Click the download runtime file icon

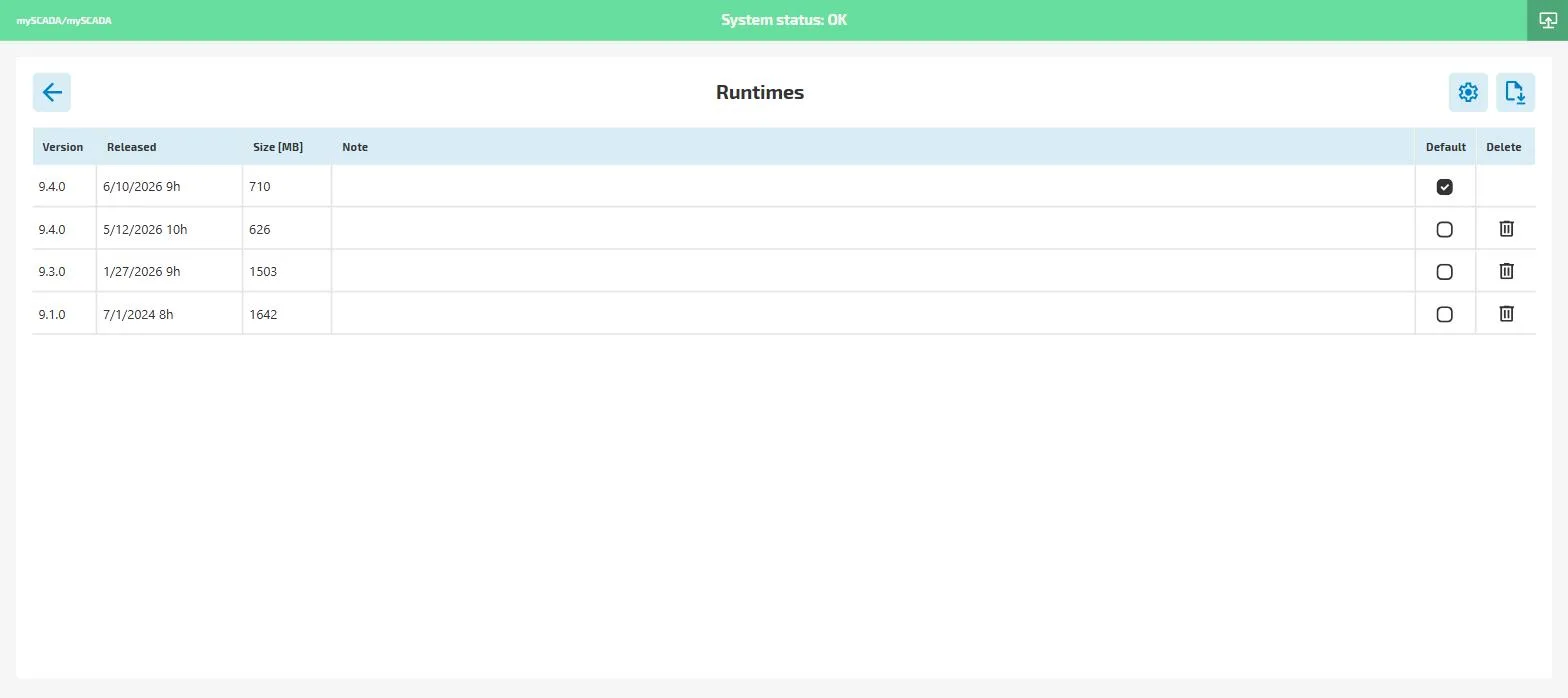(x=1515, y=92)
